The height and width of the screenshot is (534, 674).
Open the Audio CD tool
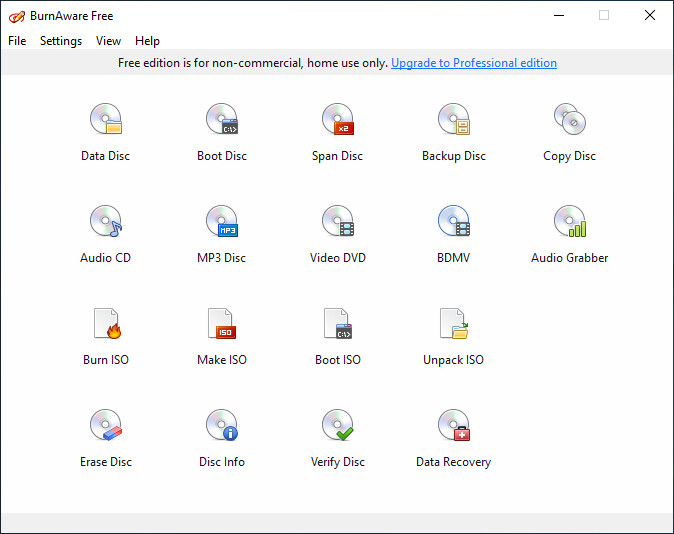point(106,221)
